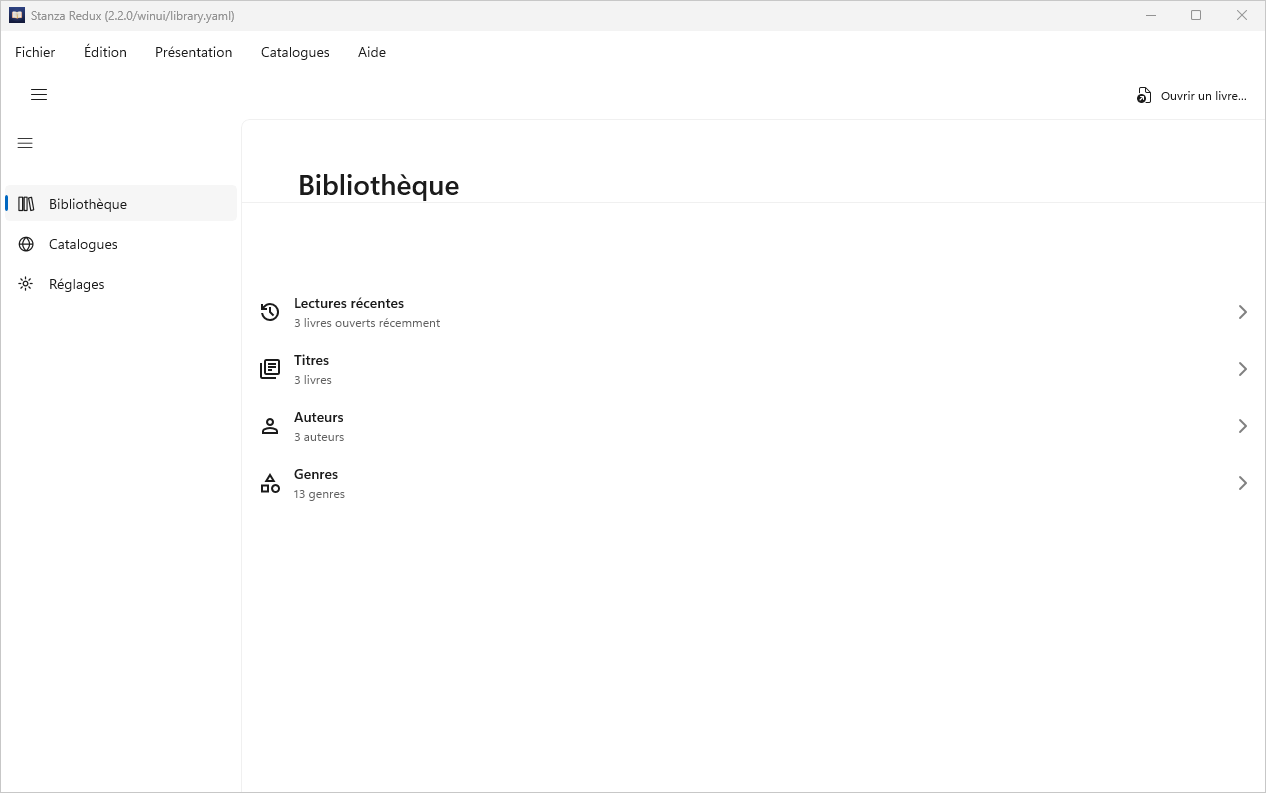
Task: Expand the Auteurs row chevron
Action: click(x=1243, y=426)
